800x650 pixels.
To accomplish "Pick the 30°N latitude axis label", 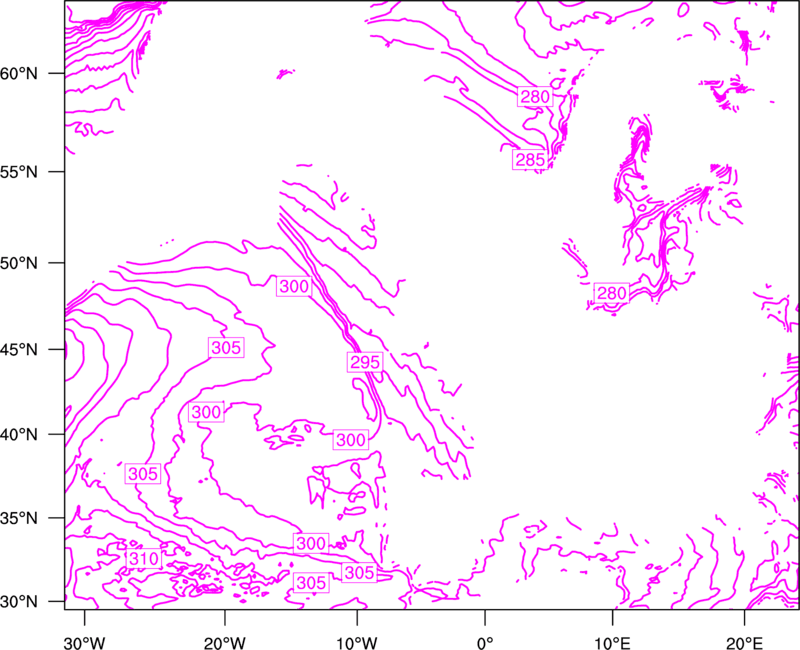I will click(x=19, y=602).
